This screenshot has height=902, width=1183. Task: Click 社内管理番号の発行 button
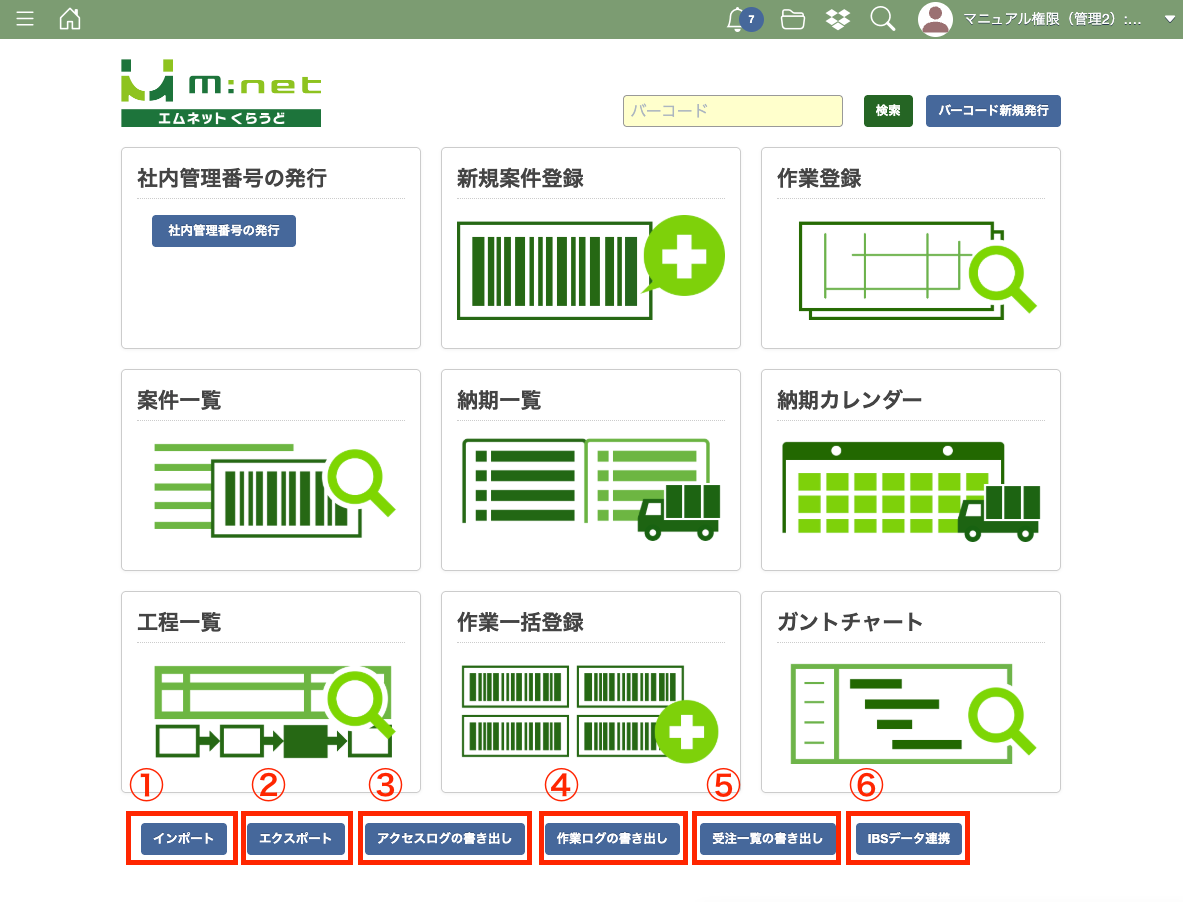click(224, 230)
